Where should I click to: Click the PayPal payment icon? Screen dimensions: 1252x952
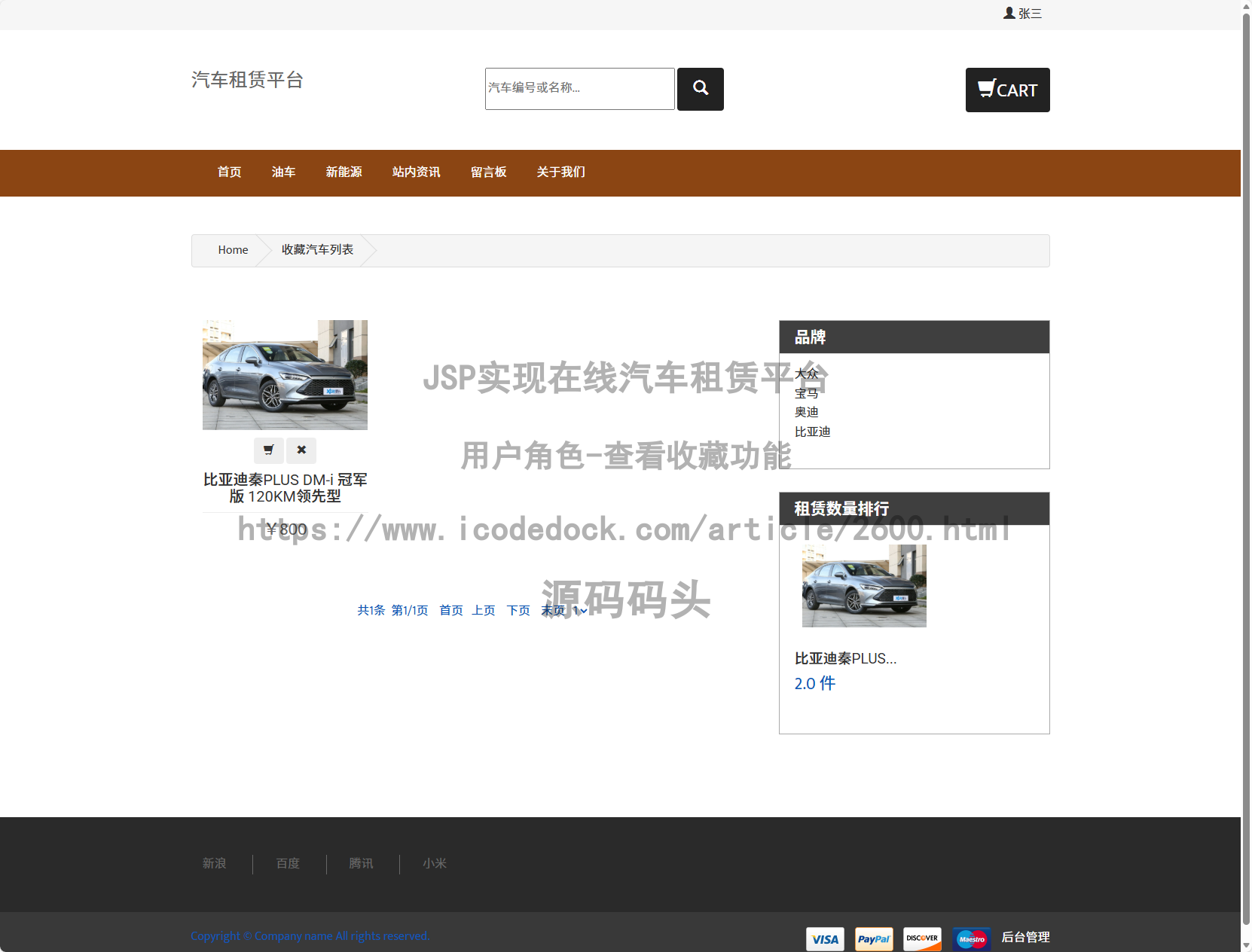(874, 939)
